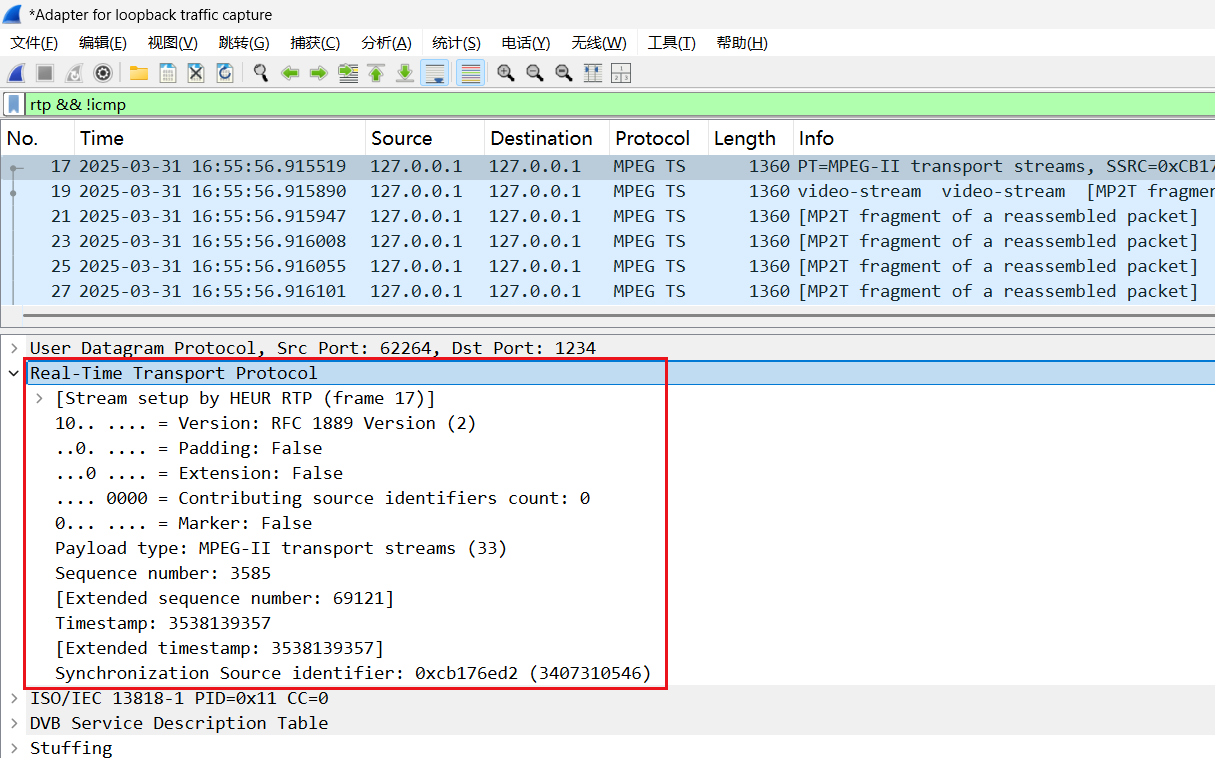Viewport: 1215px width, 758px height.
Task: Sort by the Time column header
Action: 220,138
